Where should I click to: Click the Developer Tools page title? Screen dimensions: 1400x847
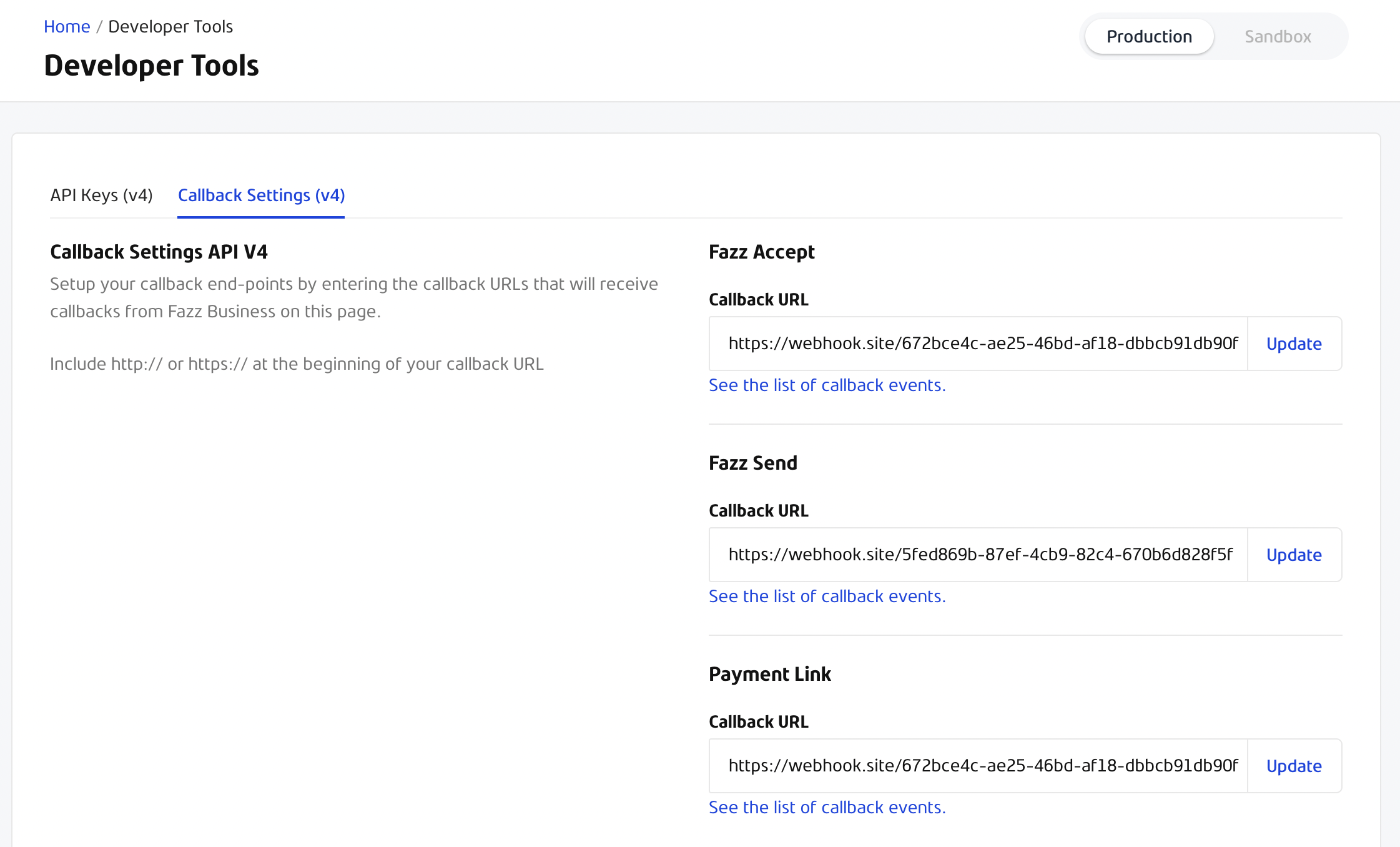pyautogui.click(x=151, y=66)
